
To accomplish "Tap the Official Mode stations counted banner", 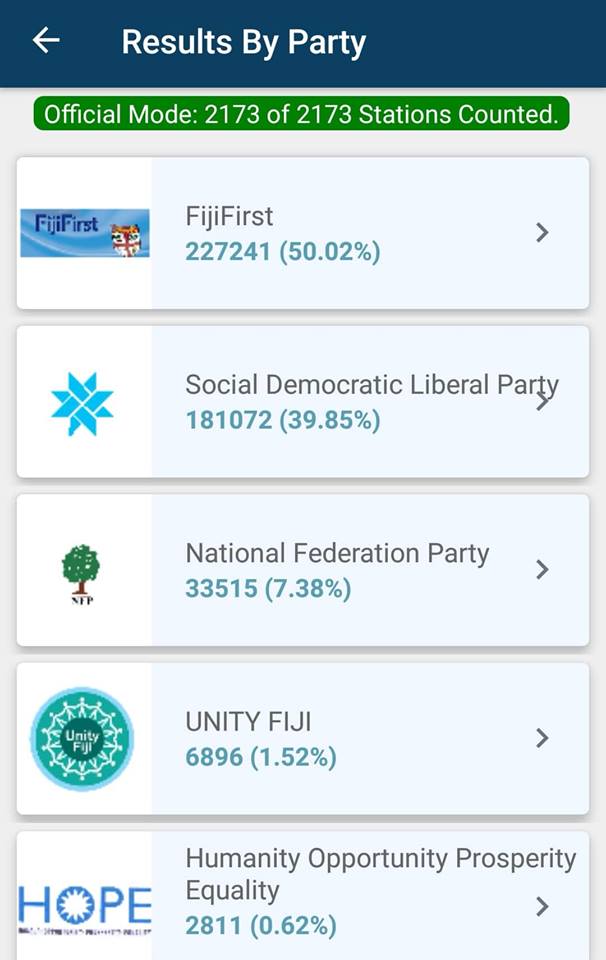I will [301, 114].
